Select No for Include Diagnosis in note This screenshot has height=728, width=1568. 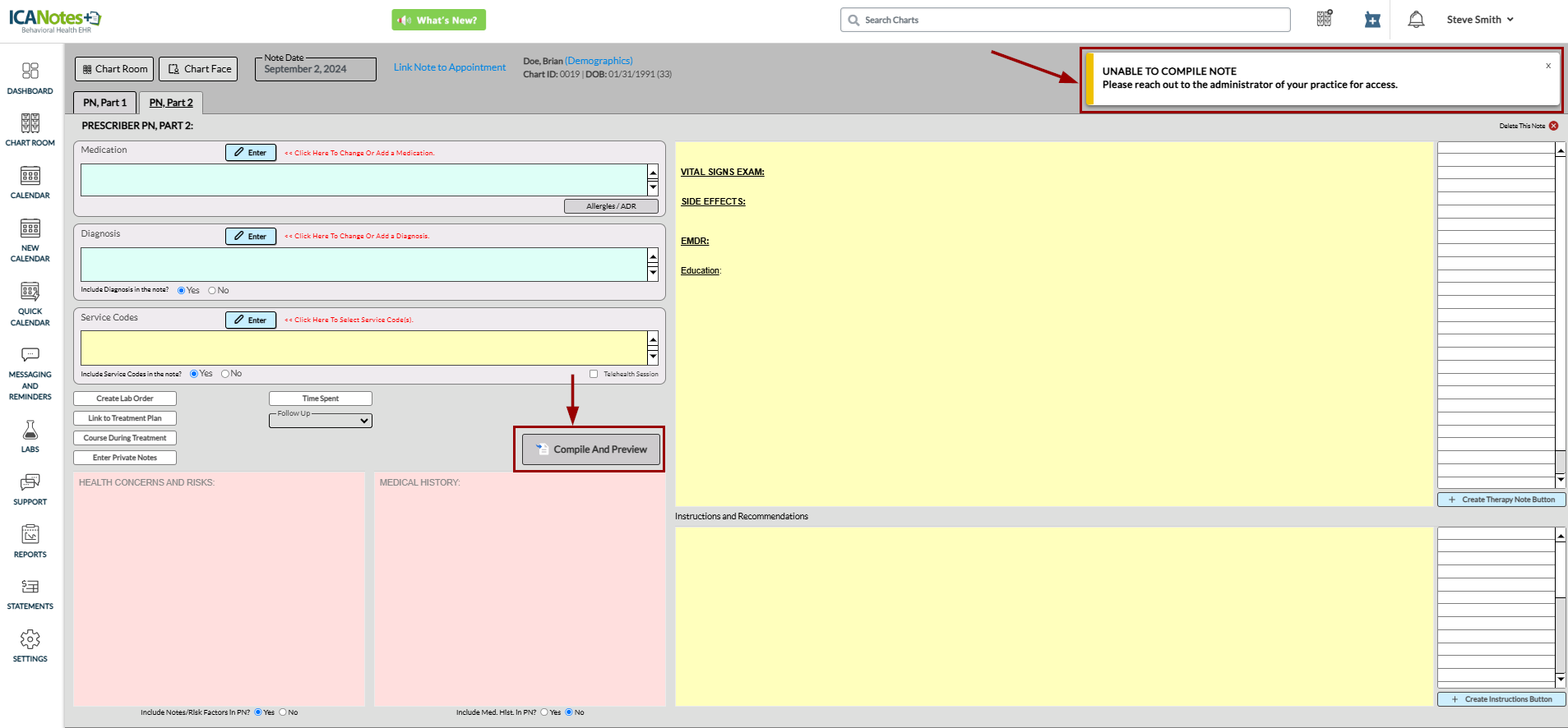coord(212,291)
